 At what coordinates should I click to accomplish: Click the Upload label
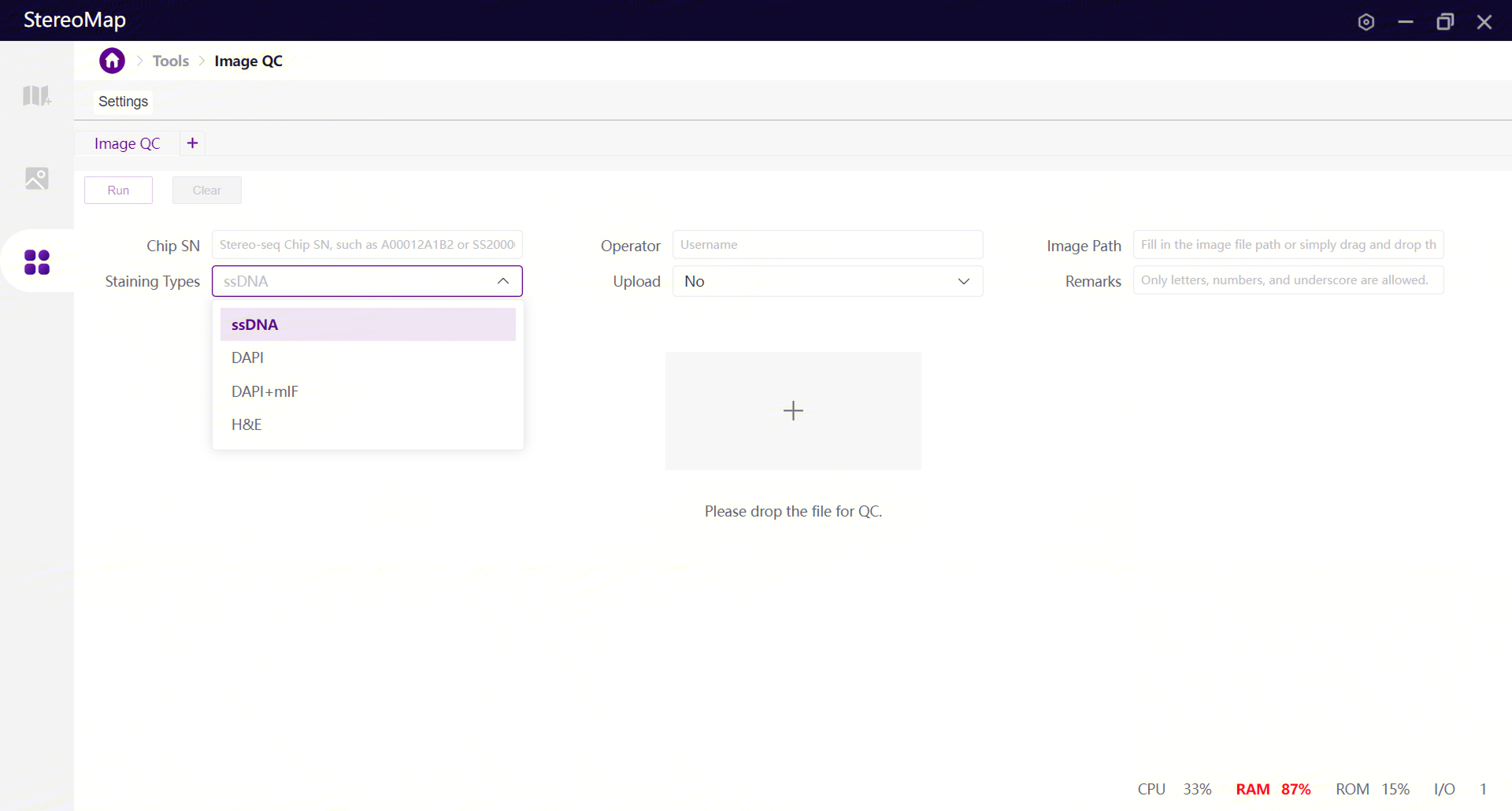coord(637,281)
